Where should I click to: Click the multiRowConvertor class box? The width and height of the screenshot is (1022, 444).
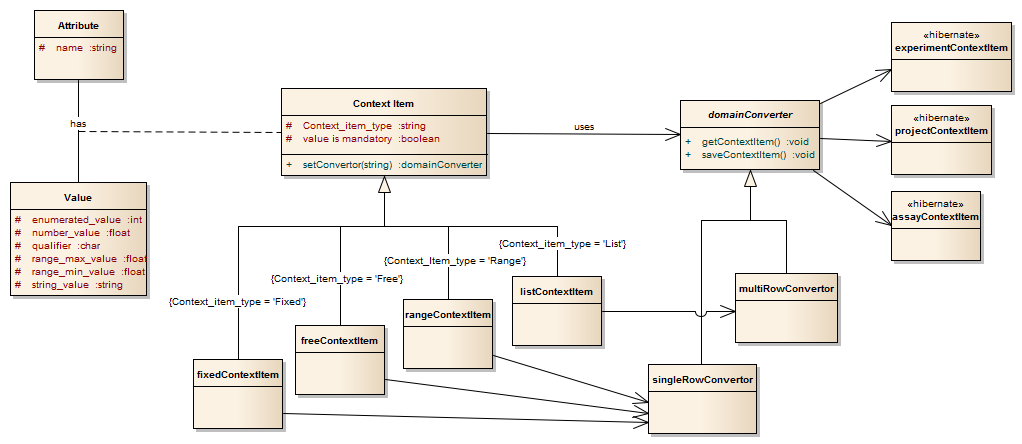pyautogui.click(x=785, y=289)
